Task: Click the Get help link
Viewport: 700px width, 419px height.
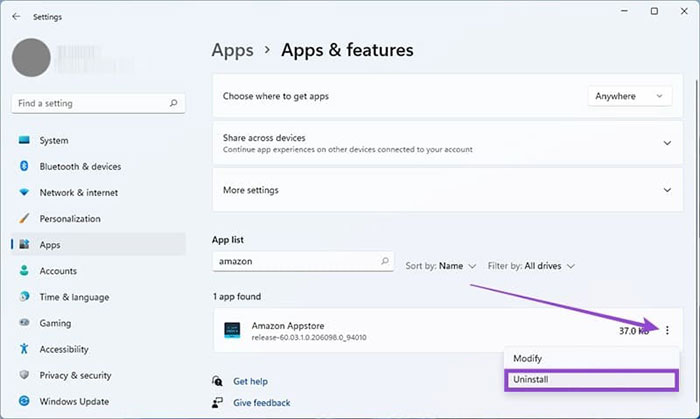Action: coord(250,381)
